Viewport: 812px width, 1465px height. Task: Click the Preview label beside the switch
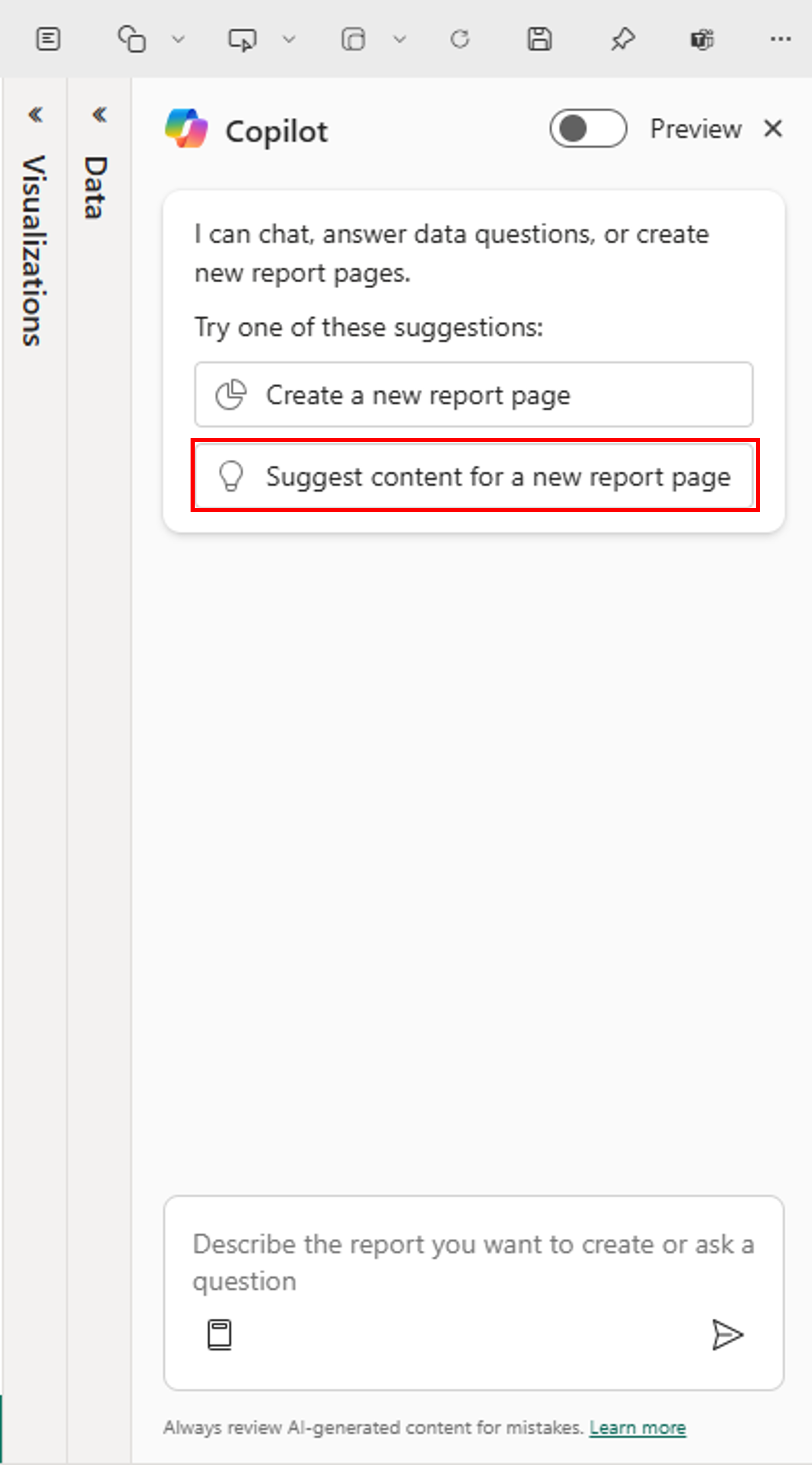coord(696,128)
